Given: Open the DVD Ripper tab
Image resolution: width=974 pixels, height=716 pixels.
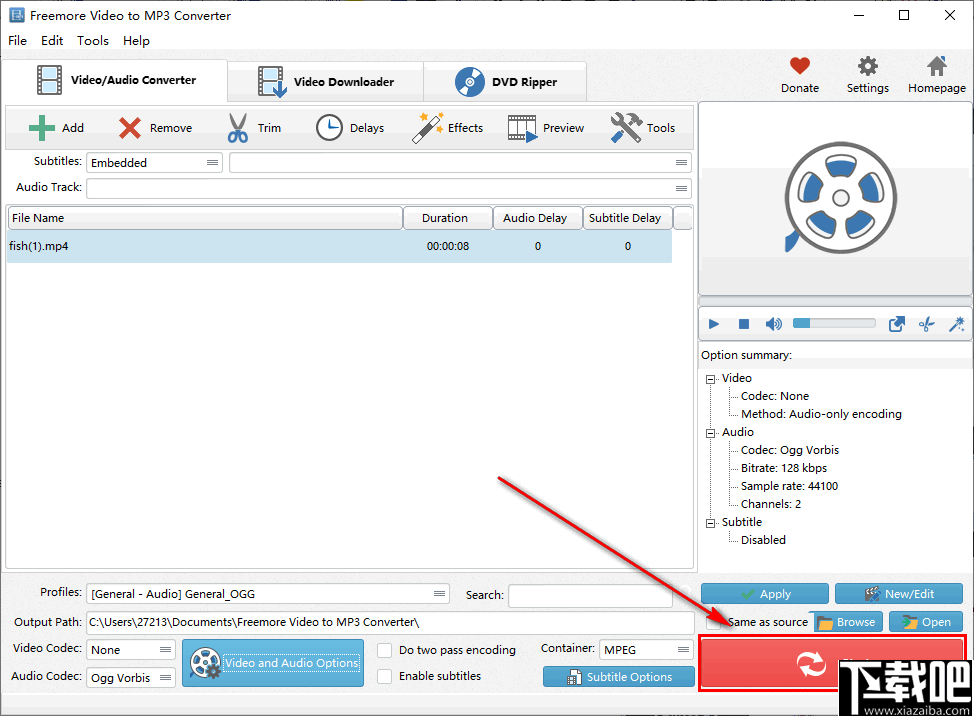Looking at the screenshot, I should (x=505, y=81).
